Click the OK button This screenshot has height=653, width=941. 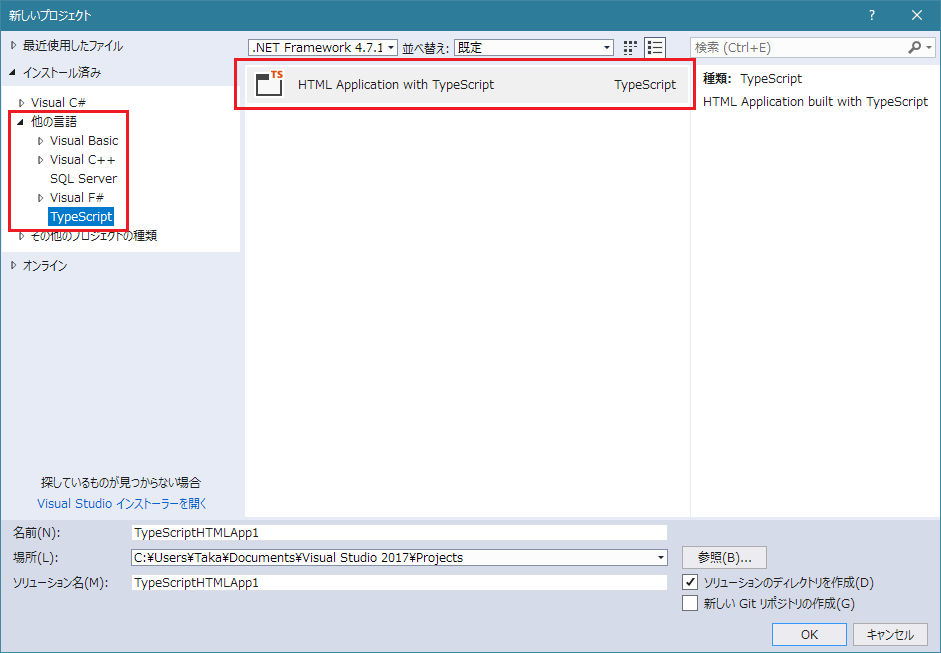click(809, 634)
